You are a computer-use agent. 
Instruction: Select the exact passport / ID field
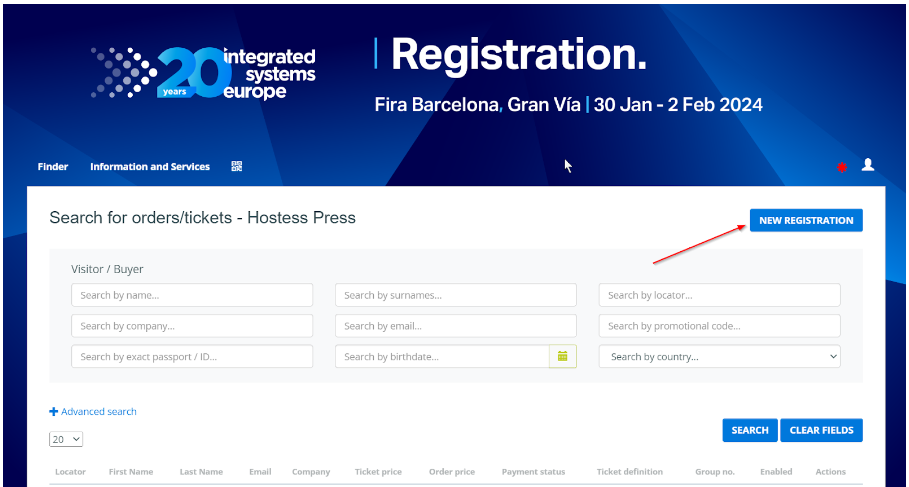tap(192, 356)
